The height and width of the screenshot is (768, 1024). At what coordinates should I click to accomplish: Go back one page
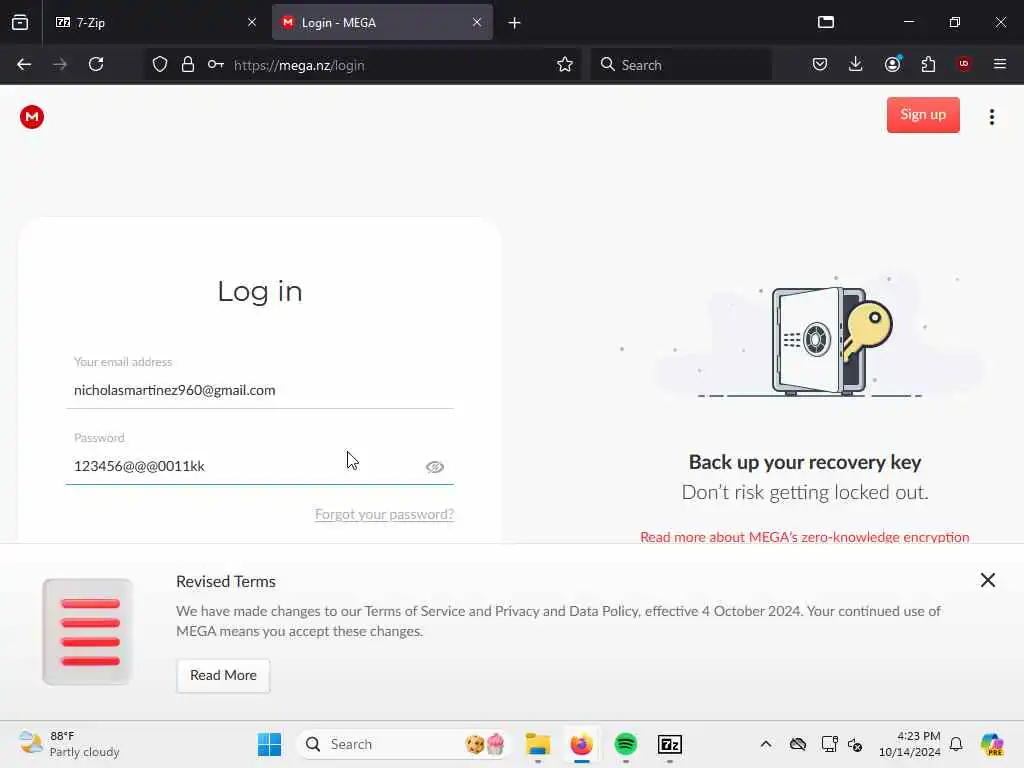24,65
